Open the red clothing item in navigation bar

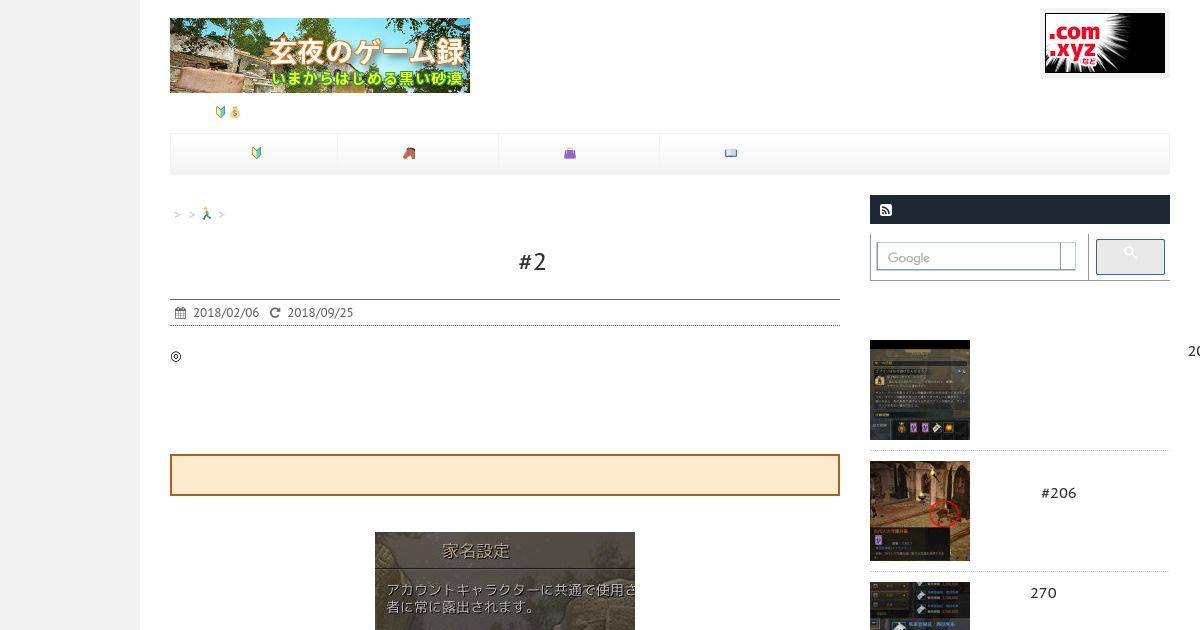[409, 153]
